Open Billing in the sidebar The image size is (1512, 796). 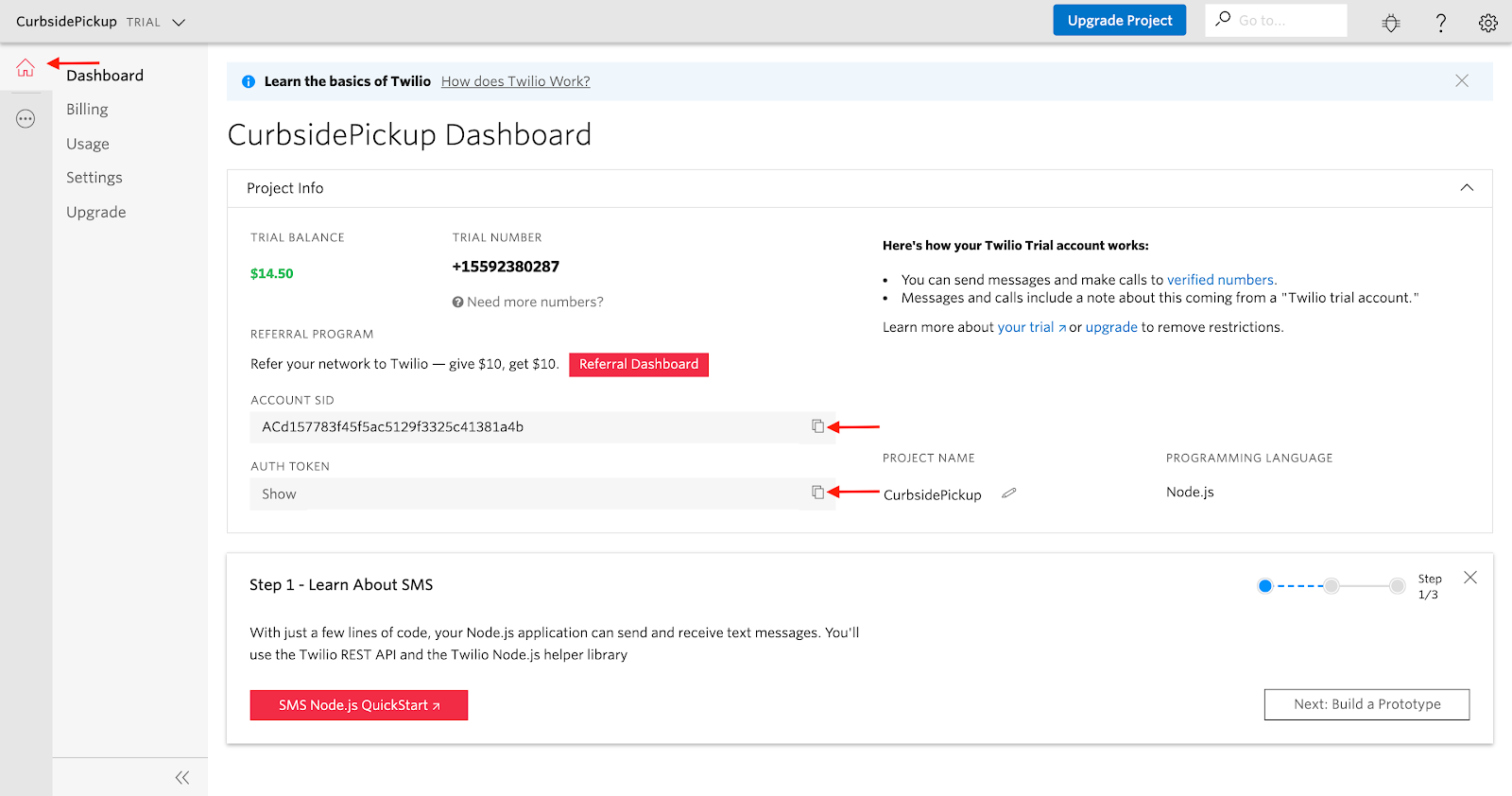pyautogui.click(x=87, y=110)
